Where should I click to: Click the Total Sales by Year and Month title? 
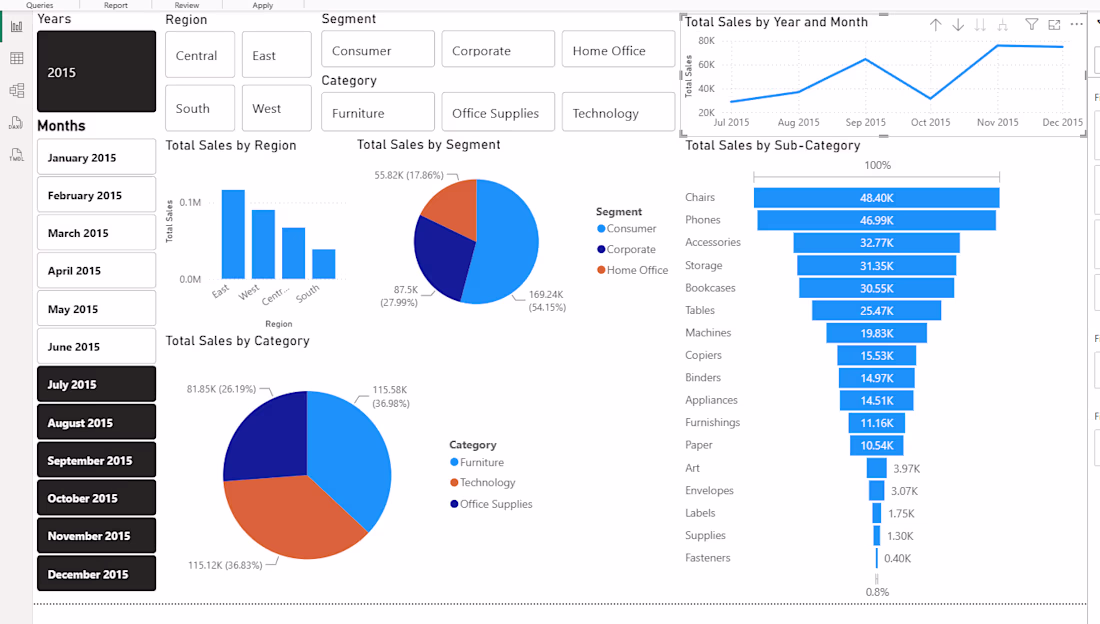(776, 22)
